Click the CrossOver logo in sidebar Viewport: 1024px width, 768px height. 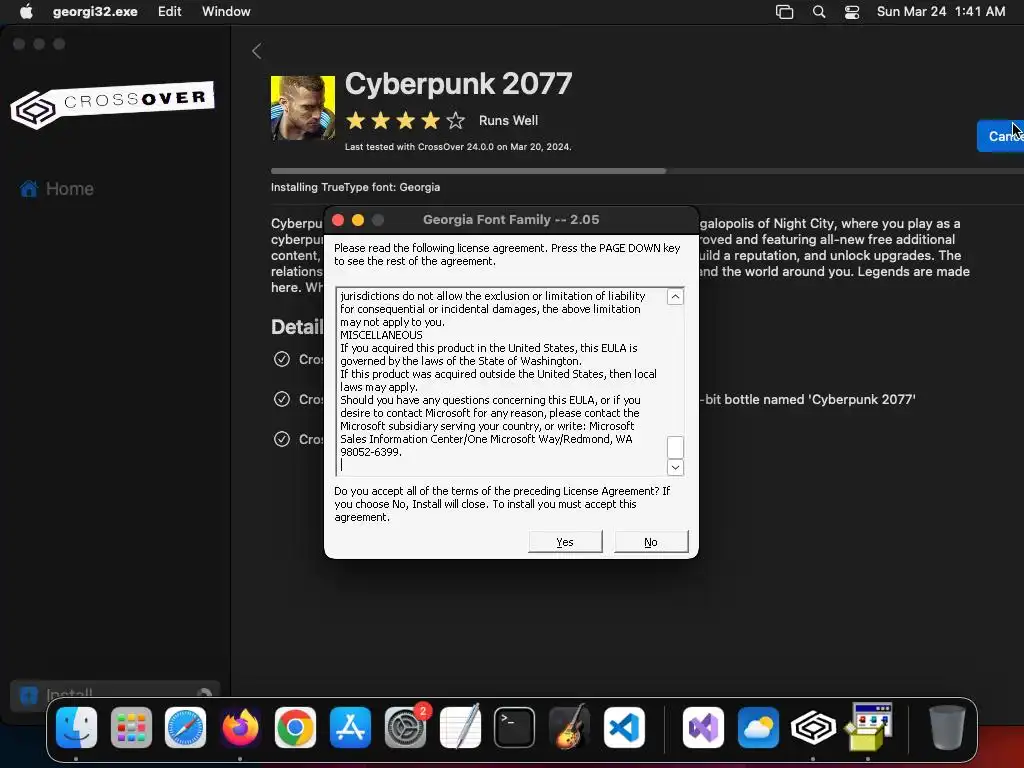pyautogui.click(x=112, y=104)
